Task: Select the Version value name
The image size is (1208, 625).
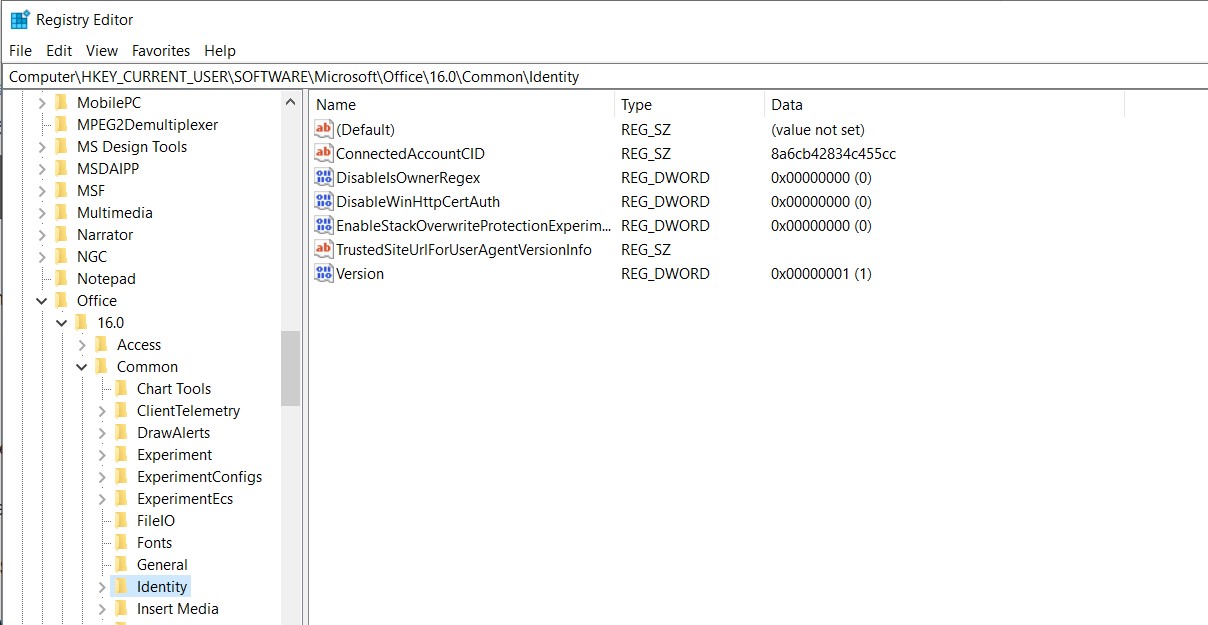Action: click(x=360, y=273)
